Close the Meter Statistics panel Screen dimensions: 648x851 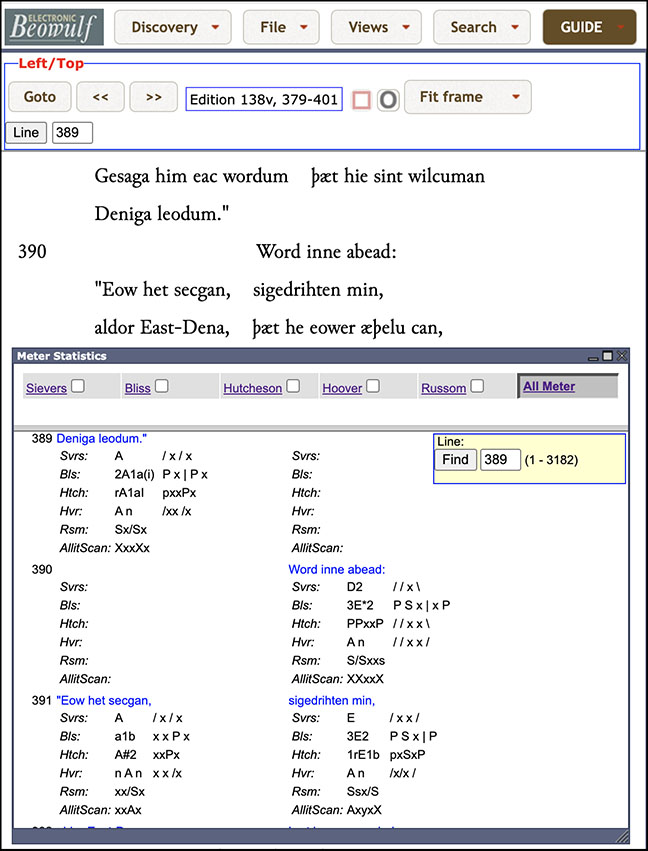tap(621, 356)
